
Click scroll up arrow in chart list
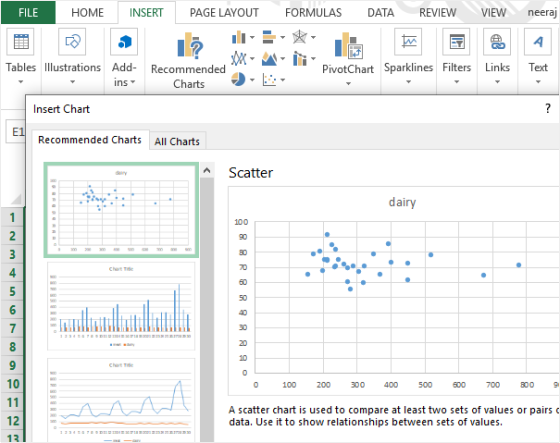207,171
